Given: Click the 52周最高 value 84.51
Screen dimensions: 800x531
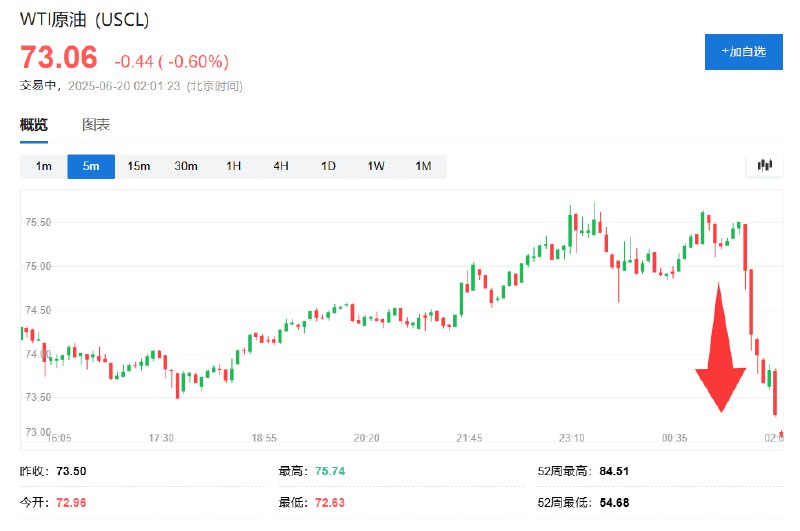Looking at the screenshot, I should [x=614, y=471].
